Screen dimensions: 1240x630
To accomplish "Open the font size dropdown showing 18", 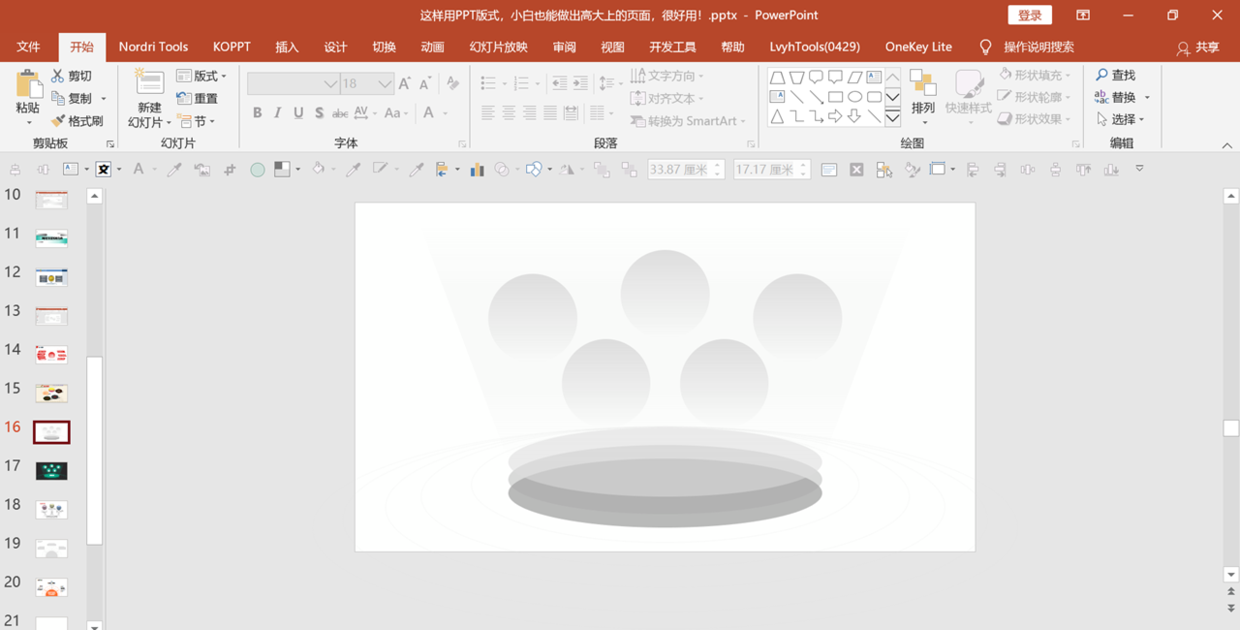I will click(x=366, y=84).
